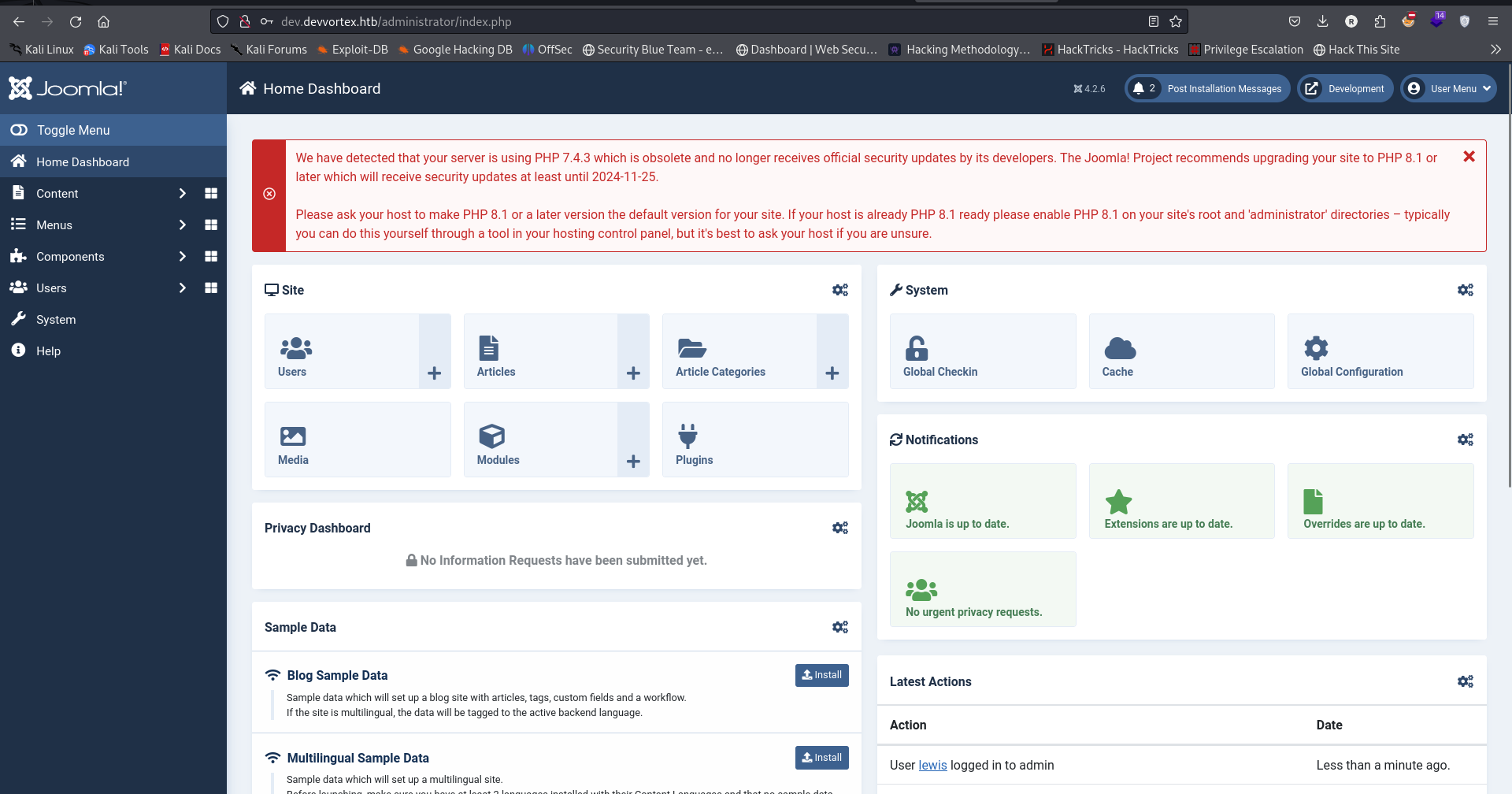The image size is (1512, 794).
Task: Open the lewis user link
Action: [x=932, y=765]
